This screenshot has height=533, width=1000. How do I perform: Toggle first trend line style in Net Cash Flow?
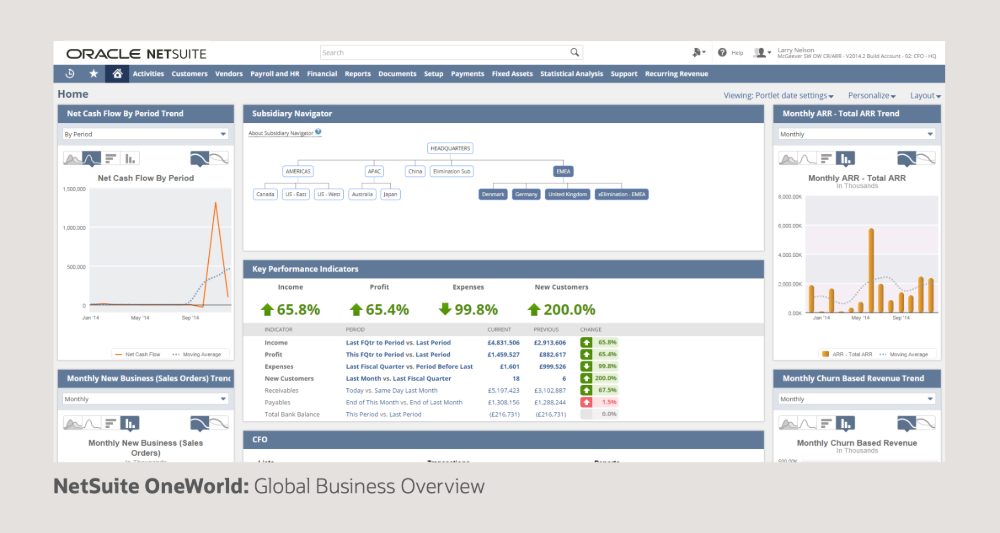pos(200,158)
